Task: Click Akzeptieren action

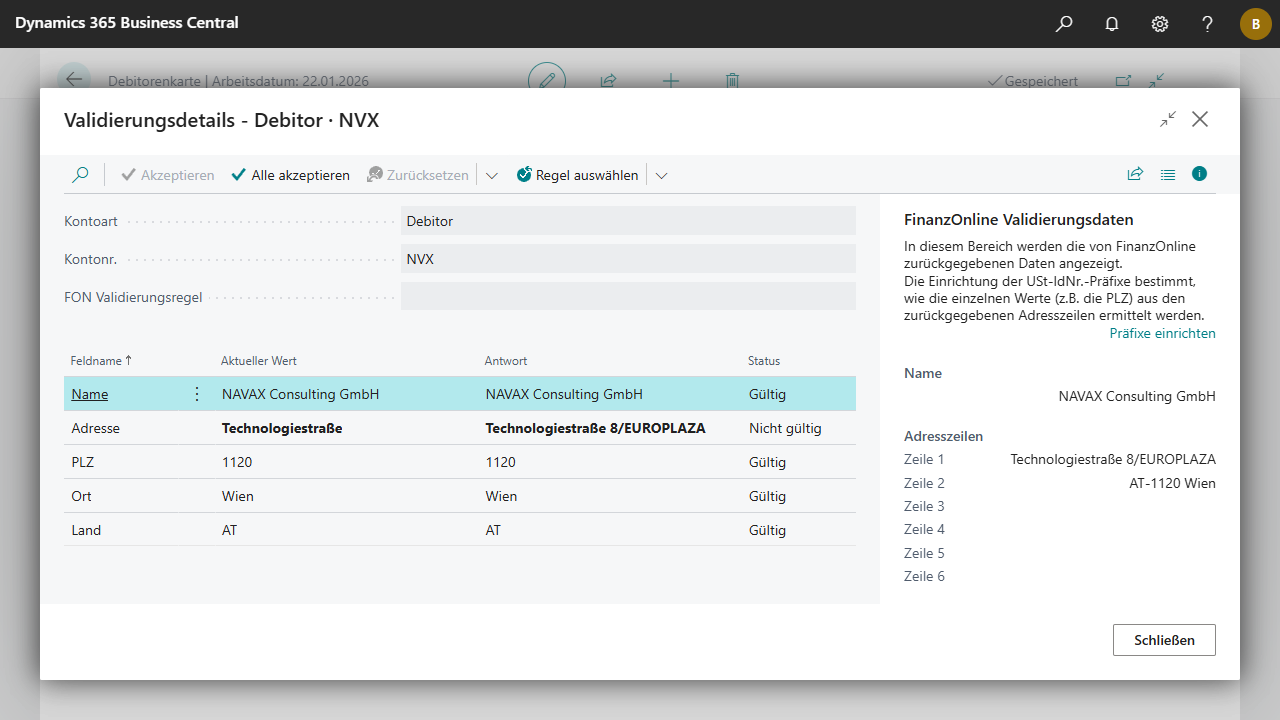Action: (x=167, y=175)
